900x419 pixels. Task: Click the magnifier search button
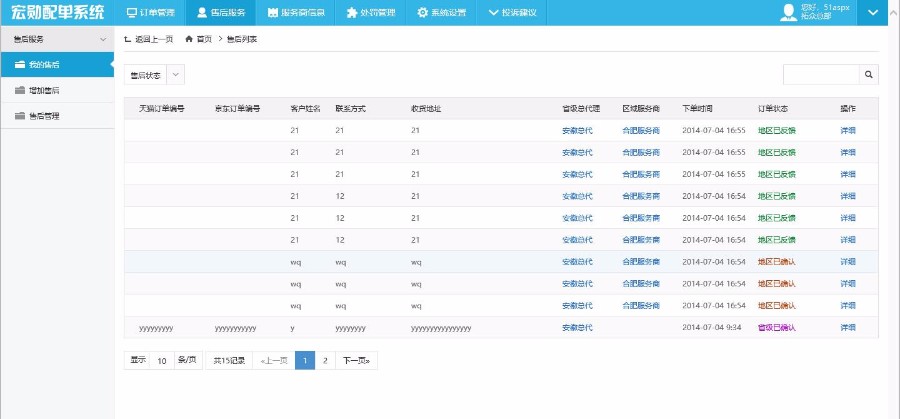[x=868, y=75]
